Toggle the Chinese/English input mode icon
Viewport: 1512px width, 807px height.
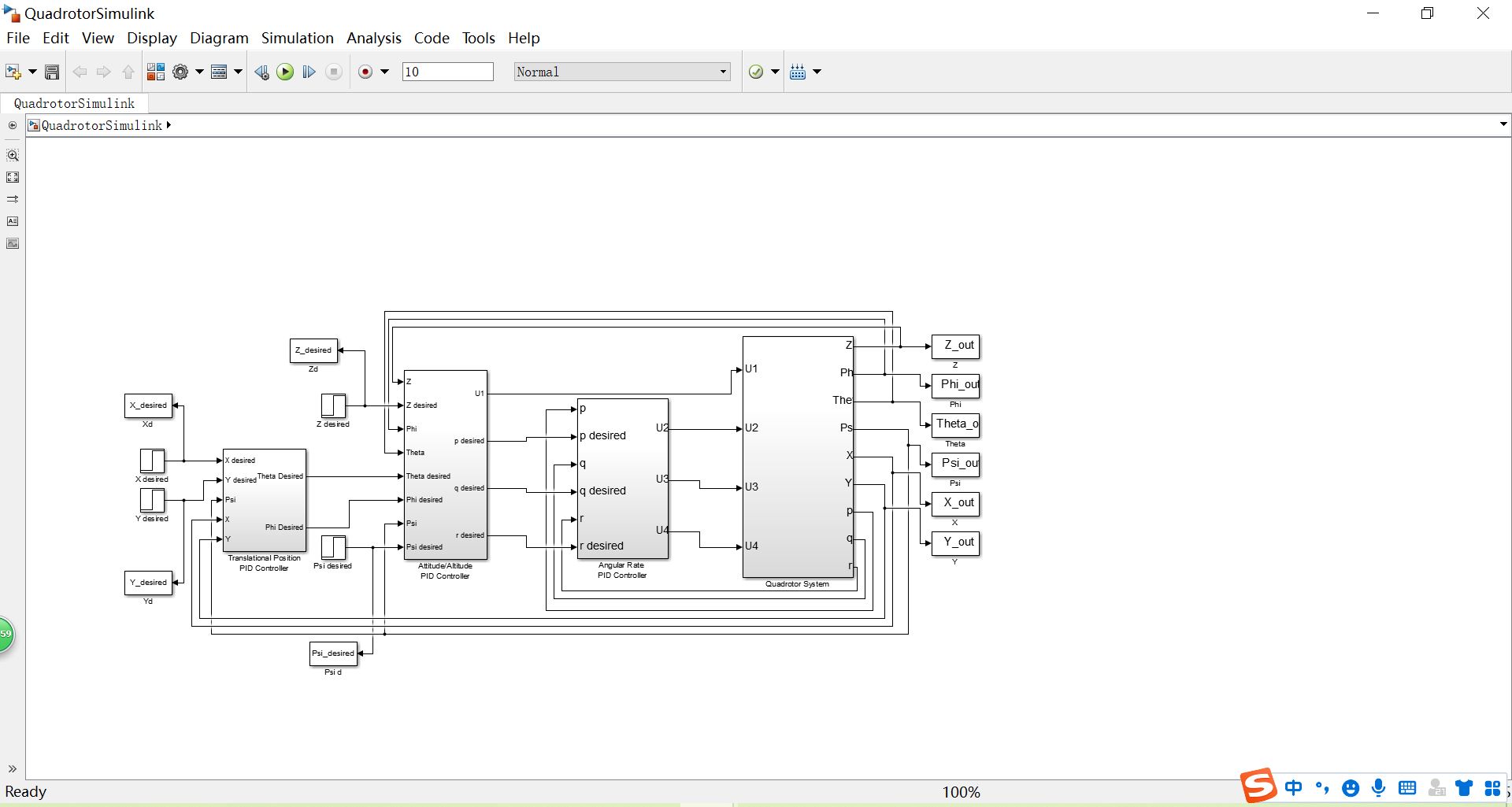pos(1294,787)
